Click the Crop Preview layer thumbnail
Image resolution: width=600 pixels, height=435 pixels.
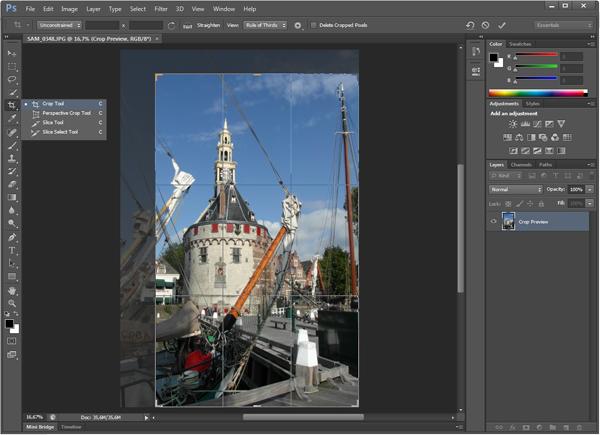pos(508,221)
